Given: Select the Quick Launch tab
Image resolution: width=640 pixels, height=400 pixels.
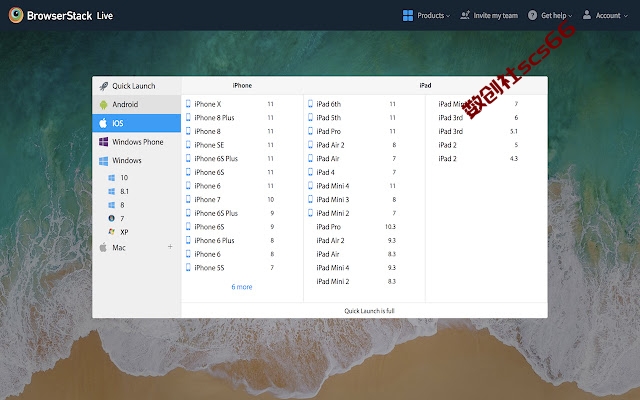Looking at the screenshot, I should tap(136, 86).
